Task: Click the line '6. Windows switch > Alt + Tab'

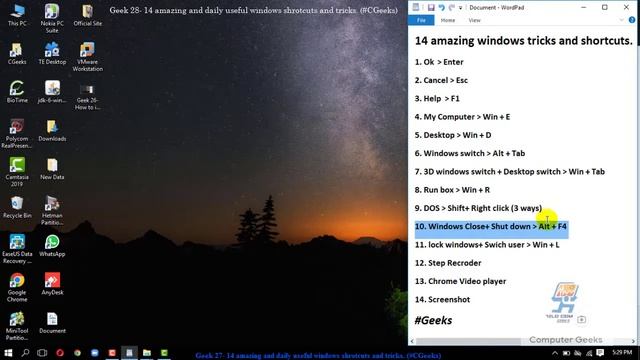Action: point(470,153)
